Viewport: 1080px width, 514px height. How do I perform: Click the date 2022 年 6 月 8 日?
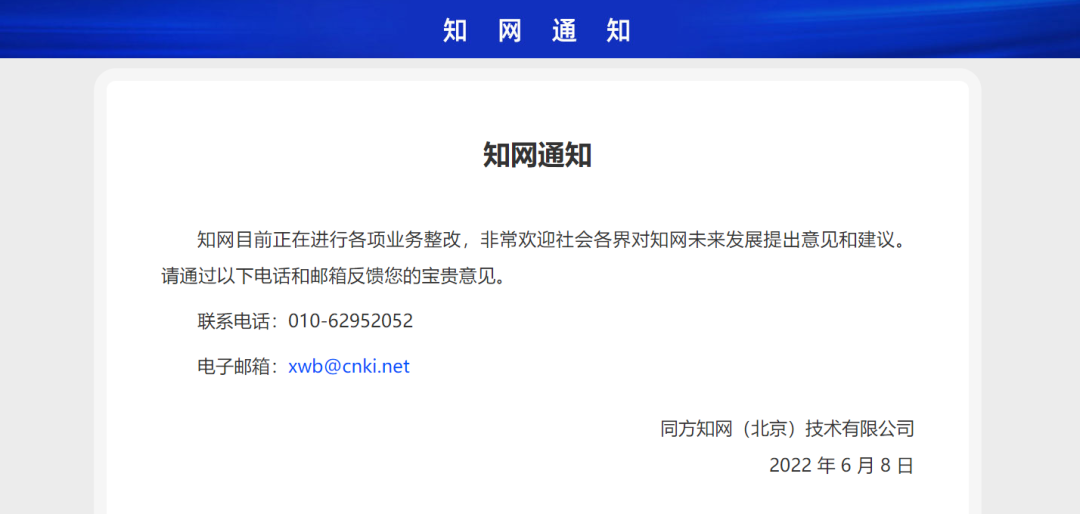click(842, 465)
